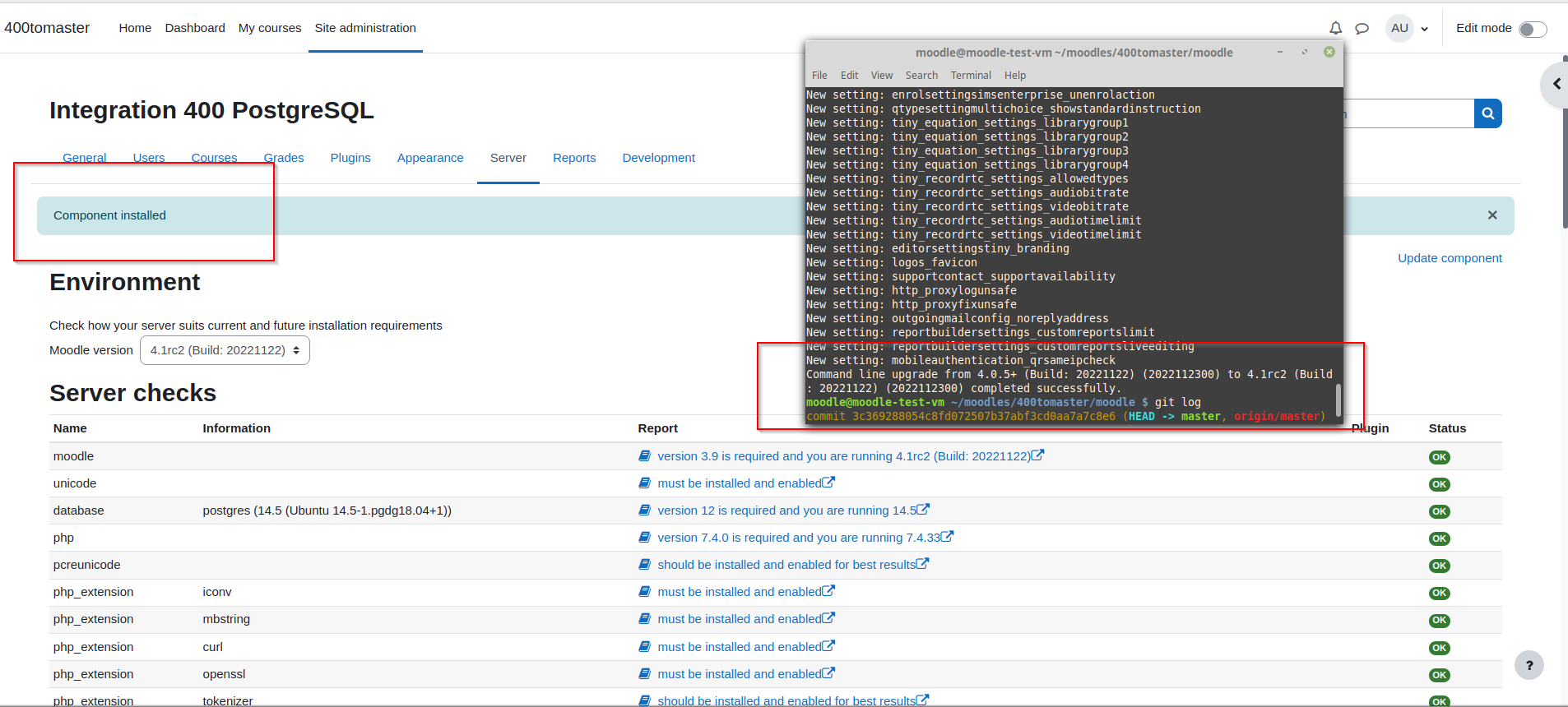Screen dimensions: 1568x707
Task: Open must be installed link in openssl row
Action: pyautogui.click(x=740, y=674)
